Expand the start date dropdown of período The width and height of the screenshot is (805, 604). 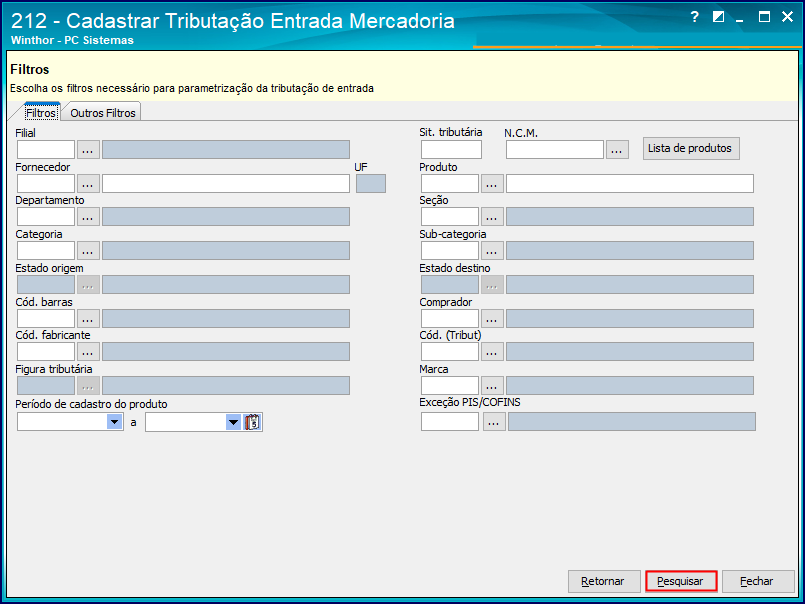[114, 422]
